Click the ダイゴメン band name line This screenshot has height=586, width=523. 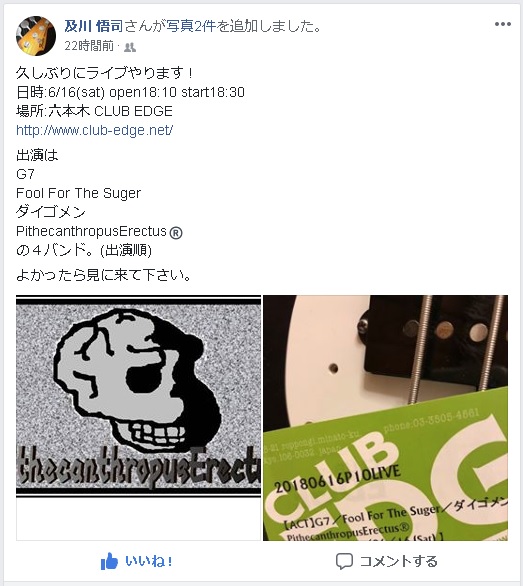[51, 212]
